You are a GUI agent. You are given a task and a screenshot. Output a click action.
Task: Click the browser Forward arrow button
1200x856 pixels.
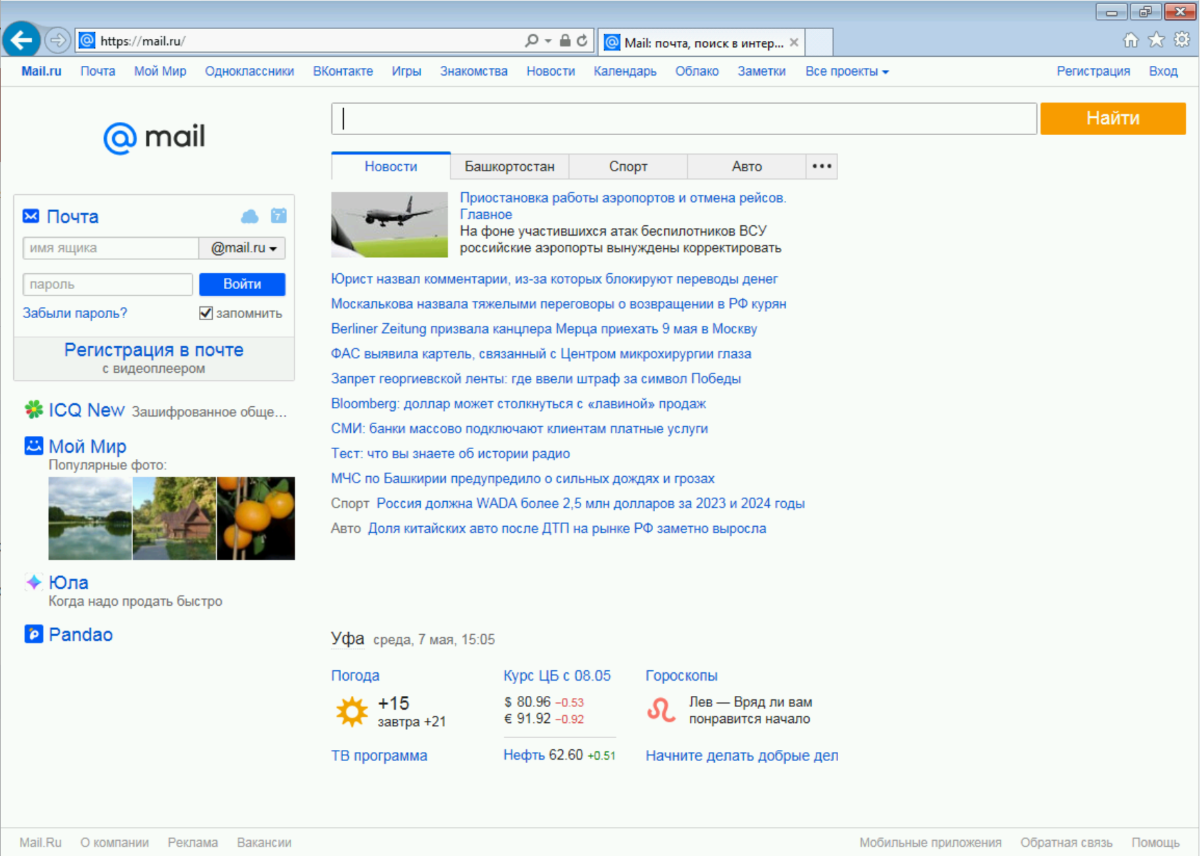[x=57, y=41]
